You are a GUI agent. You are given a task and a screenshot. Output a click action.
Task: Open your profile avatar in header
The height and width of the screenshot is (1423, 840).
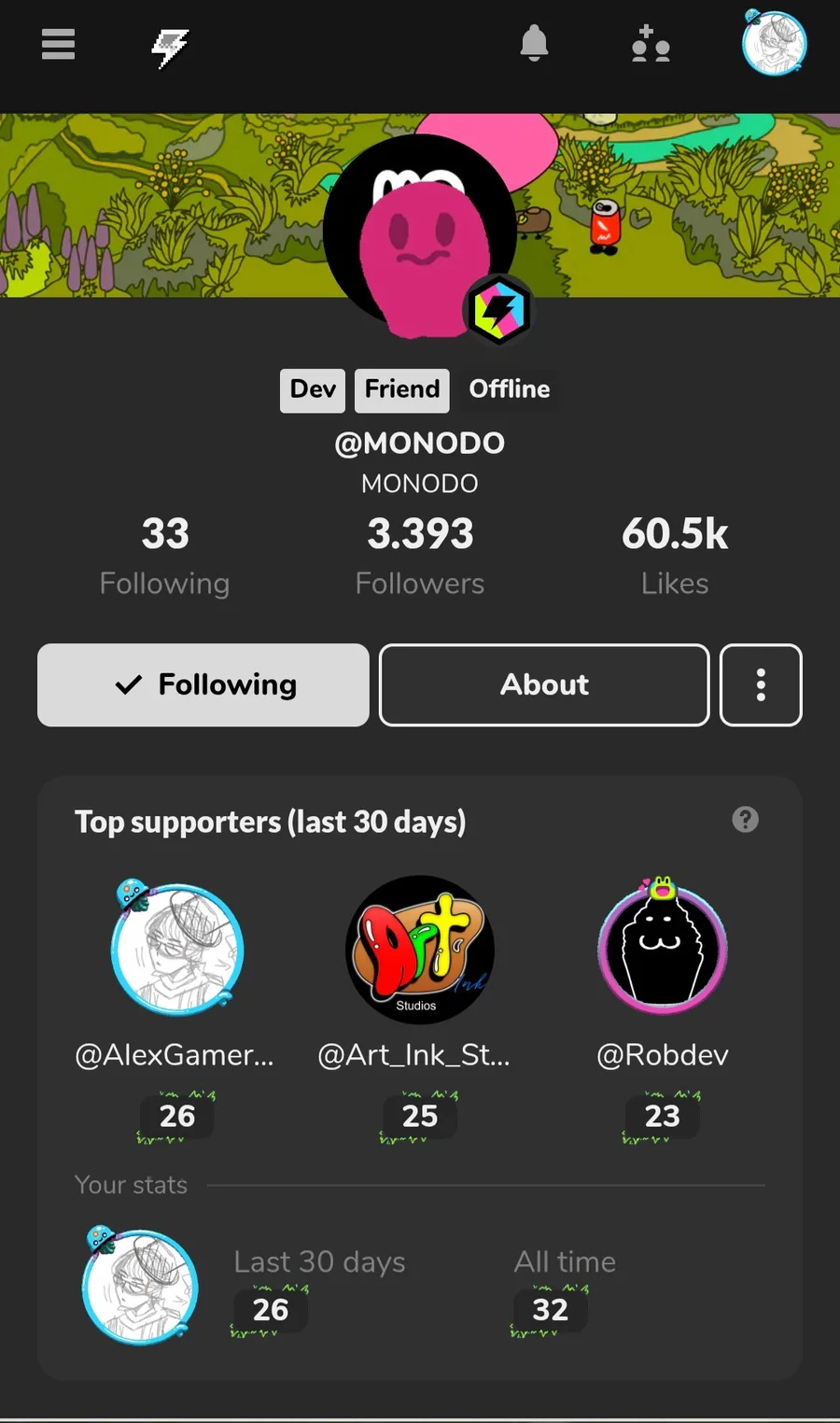[774, 43]
